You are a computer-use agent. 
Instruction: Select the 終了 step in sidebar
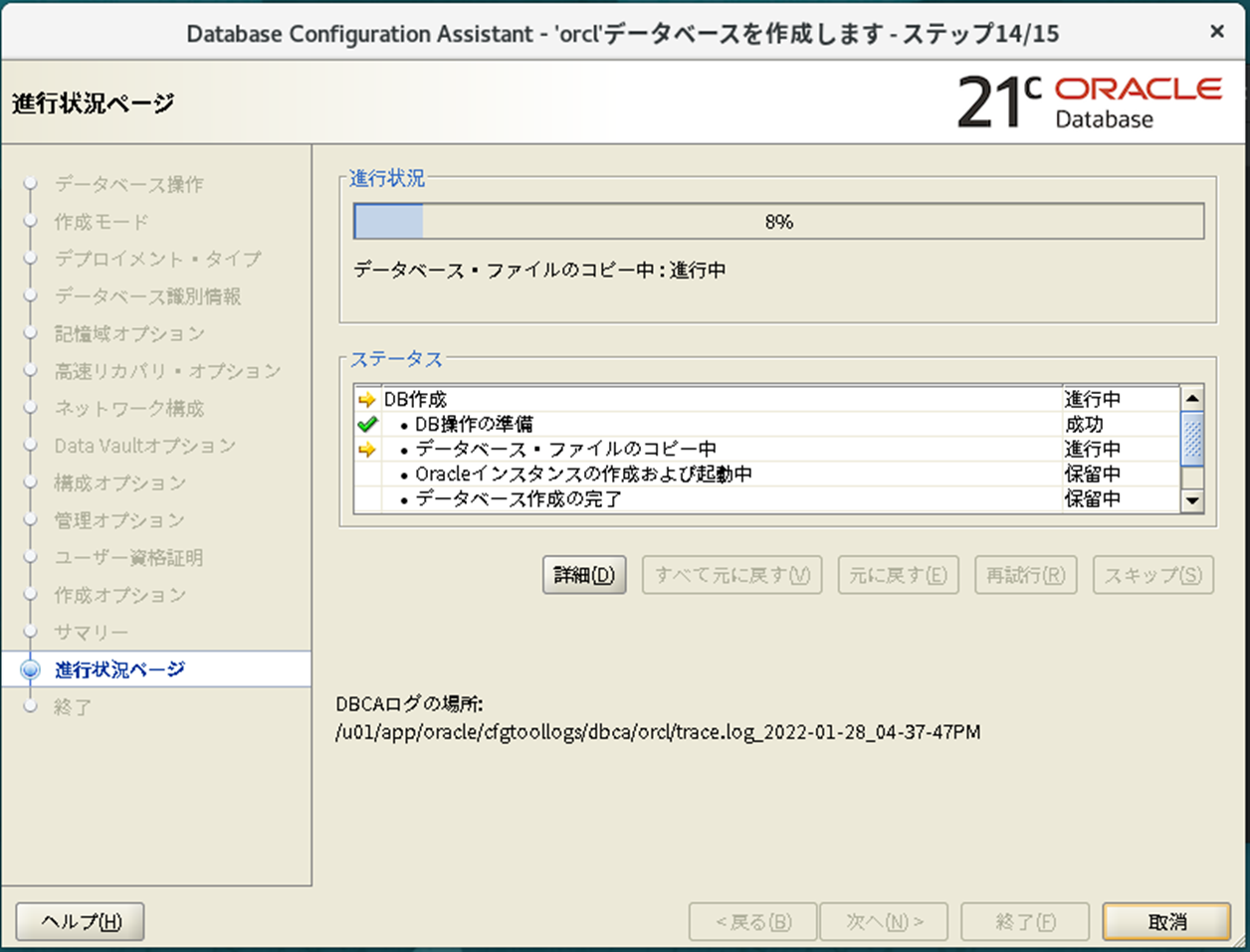(x=73, y=707)
